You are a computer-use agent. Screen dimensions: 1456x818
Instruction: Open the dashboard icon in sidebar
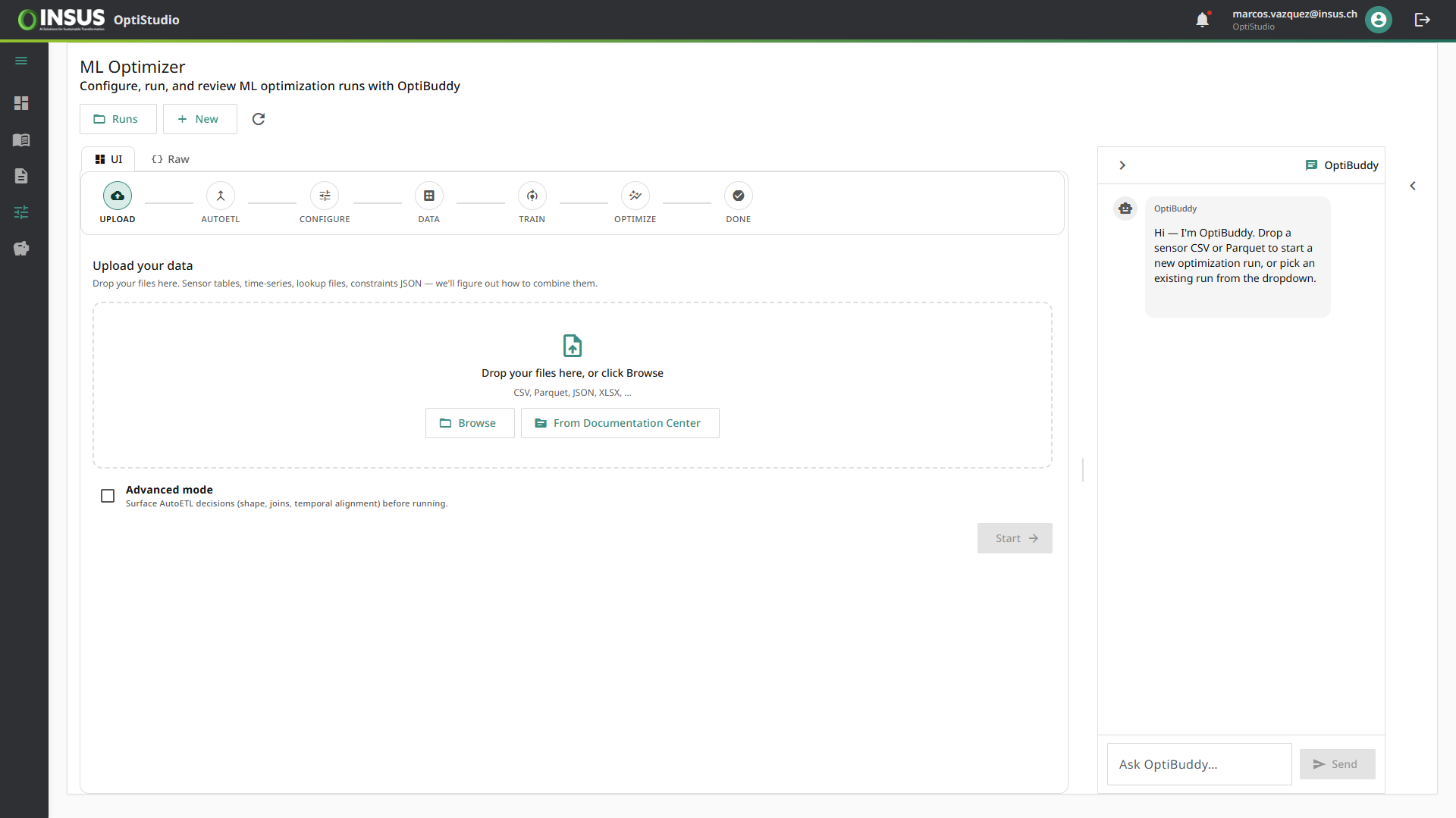pos(21,103)
